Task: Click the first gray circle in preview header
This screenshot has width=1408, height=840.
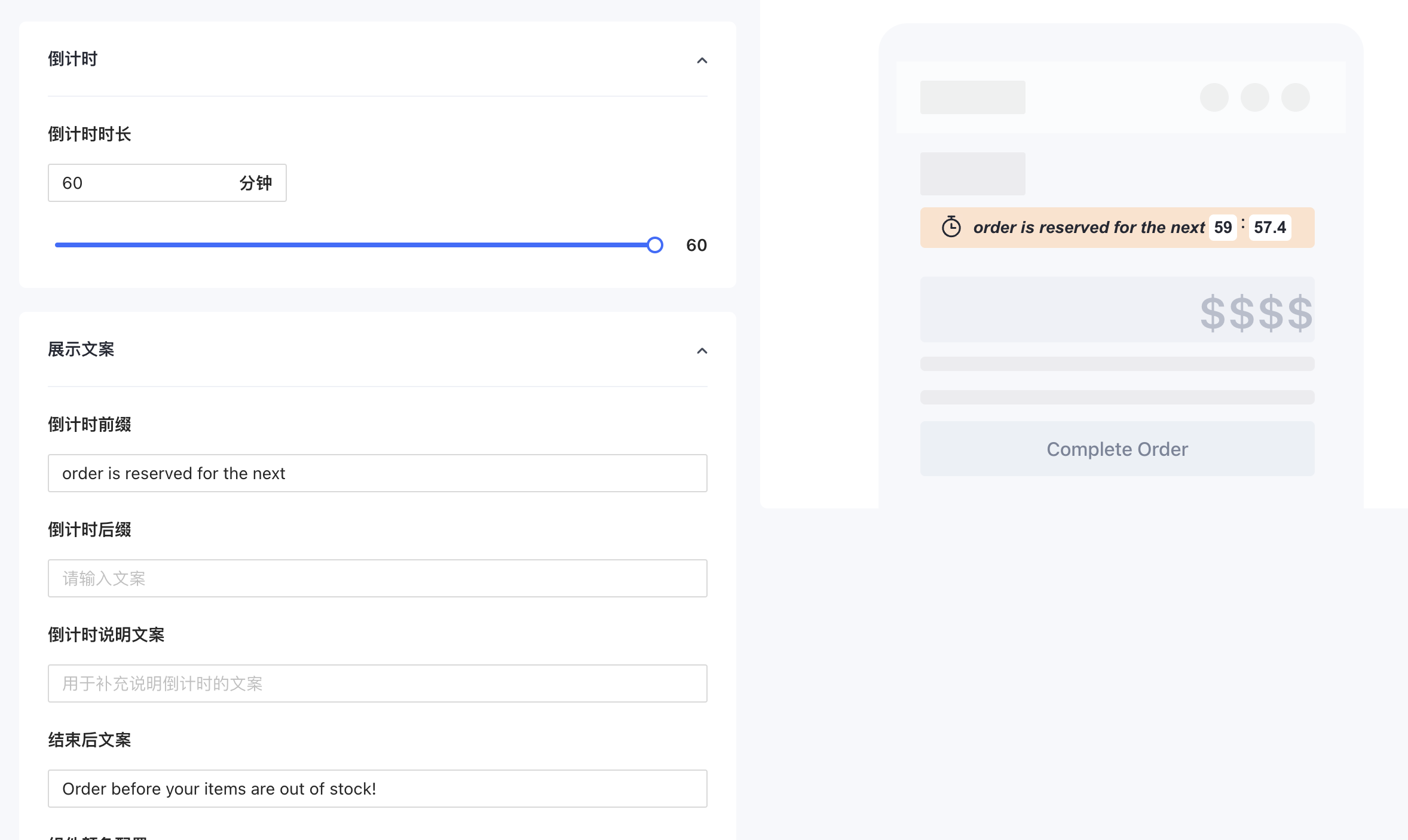Action: (1214, 97)
